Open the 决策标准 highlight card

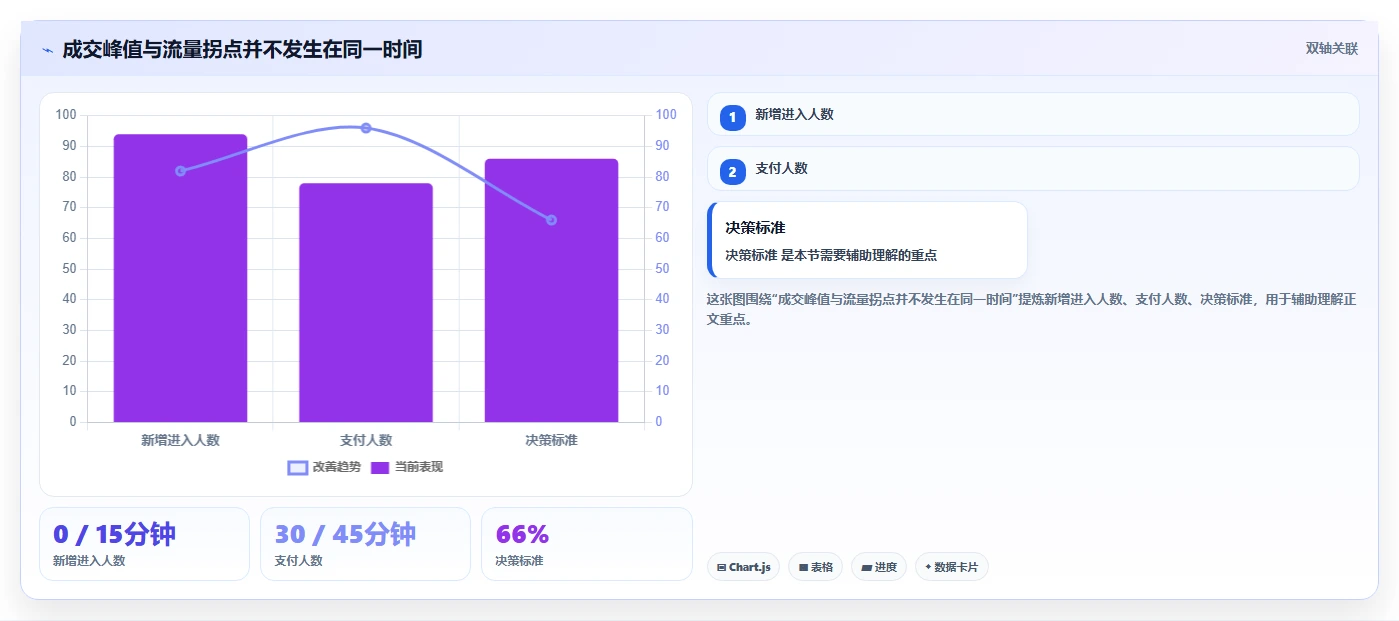pyautogui.click(x=867, y=240)
